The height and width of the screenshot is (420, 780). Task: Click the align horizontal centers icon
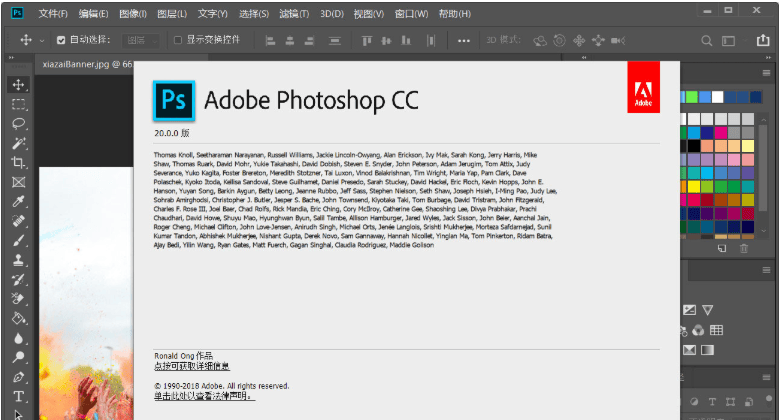(290, 41)
